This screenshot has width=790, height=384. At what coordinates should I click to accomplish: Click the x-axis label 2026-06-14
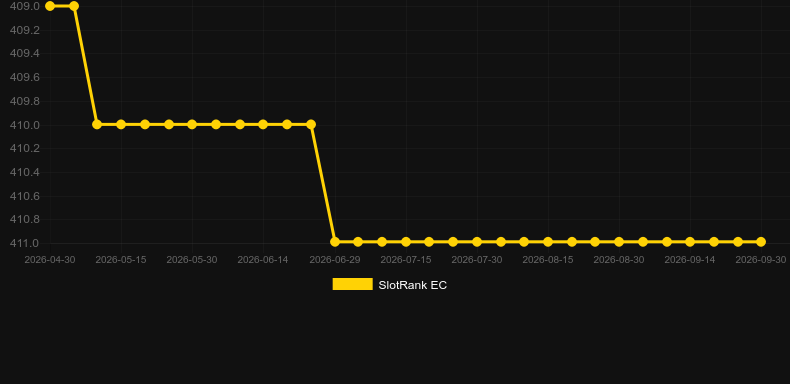click(263, 260)
